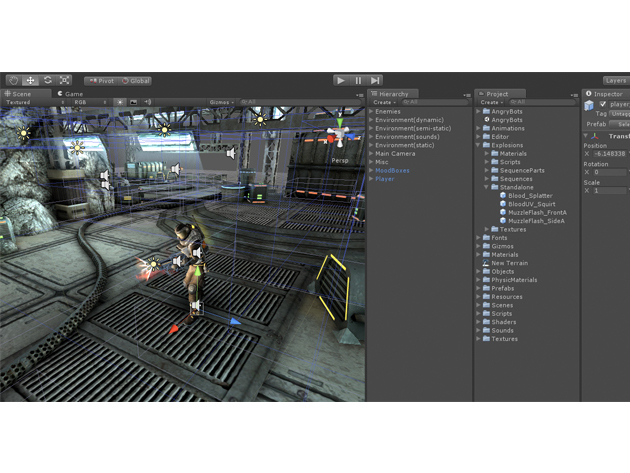Click the BloodUV_Squirt prefab icon
Viewport: 630px width, 473px height.
[503, 204]
